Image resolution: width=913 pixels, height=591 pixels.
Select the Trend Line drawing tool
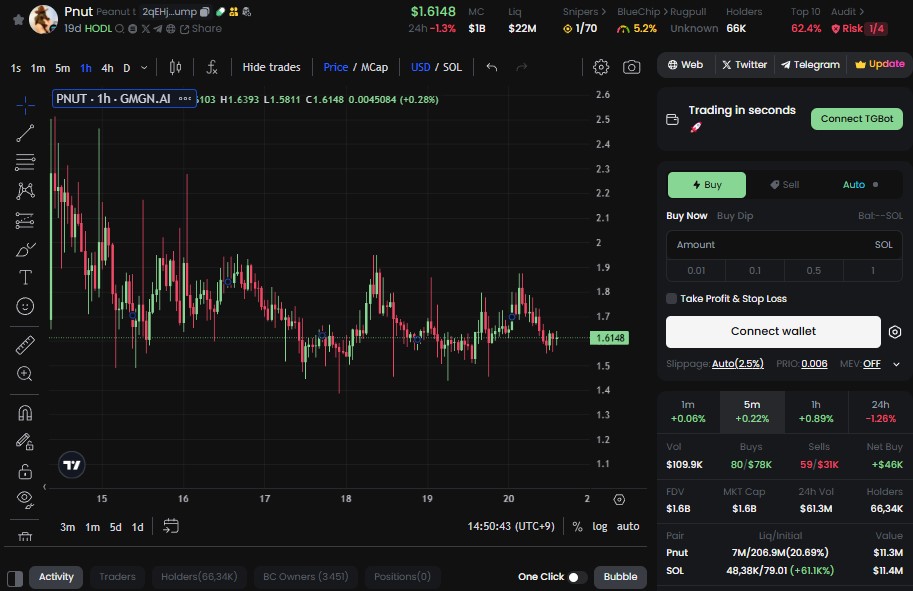(23, 131)
